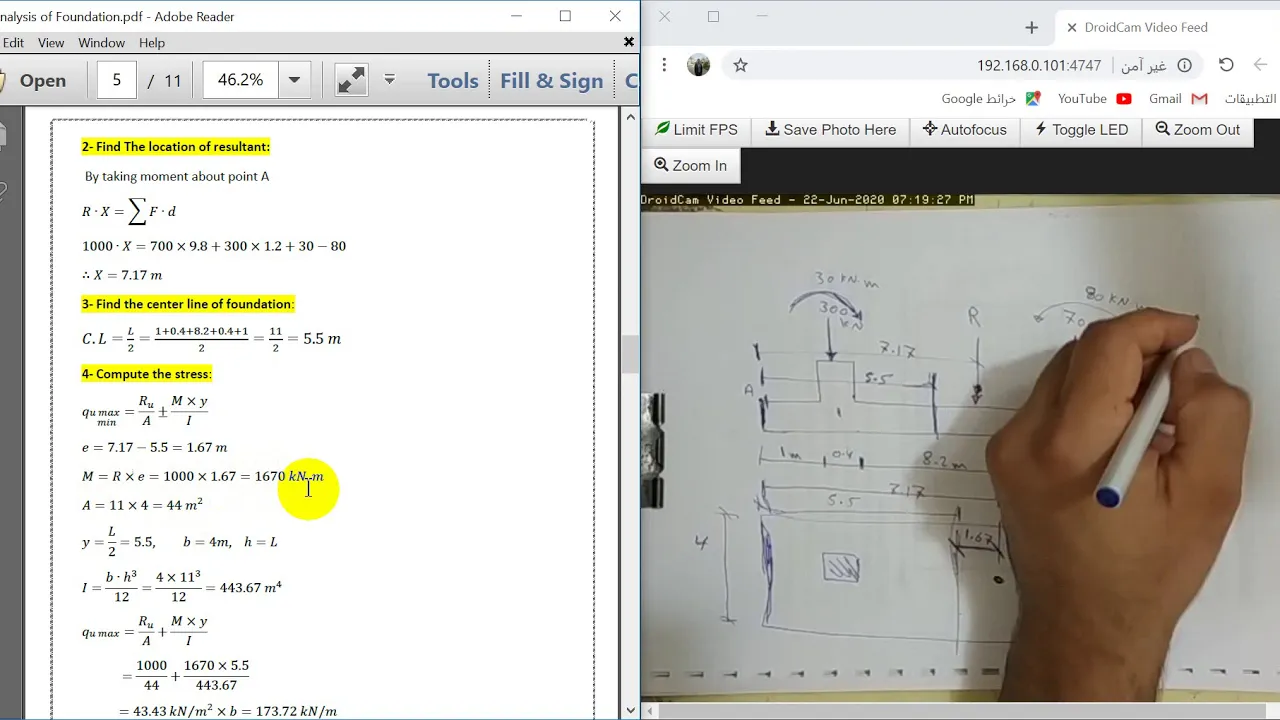Maximize the Adobe Reader window

(x=565, y=16)
